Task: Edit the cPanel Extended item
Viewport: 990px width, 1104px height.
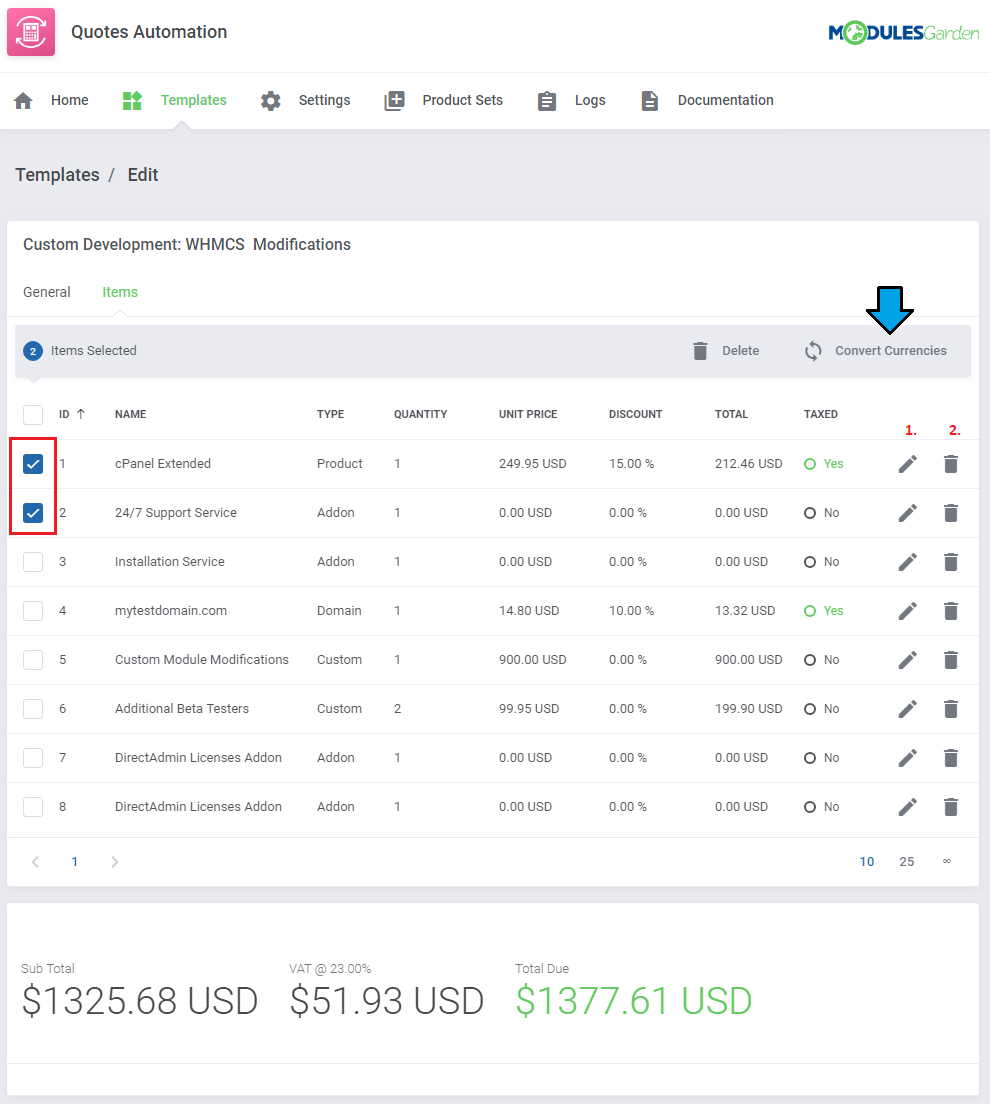Action: coord(908,464)
